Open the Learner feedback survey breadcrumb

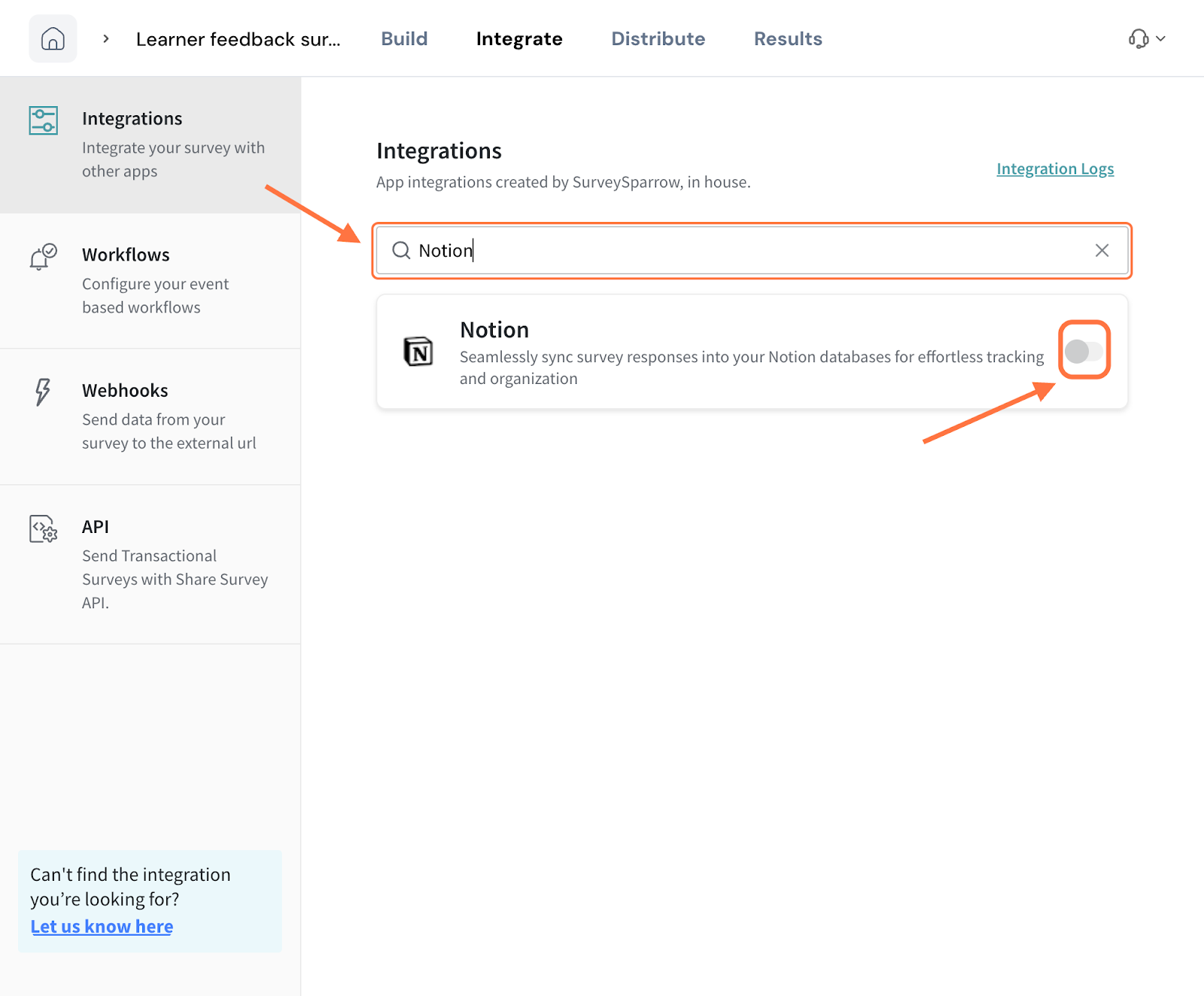click(x=238, y=39)
